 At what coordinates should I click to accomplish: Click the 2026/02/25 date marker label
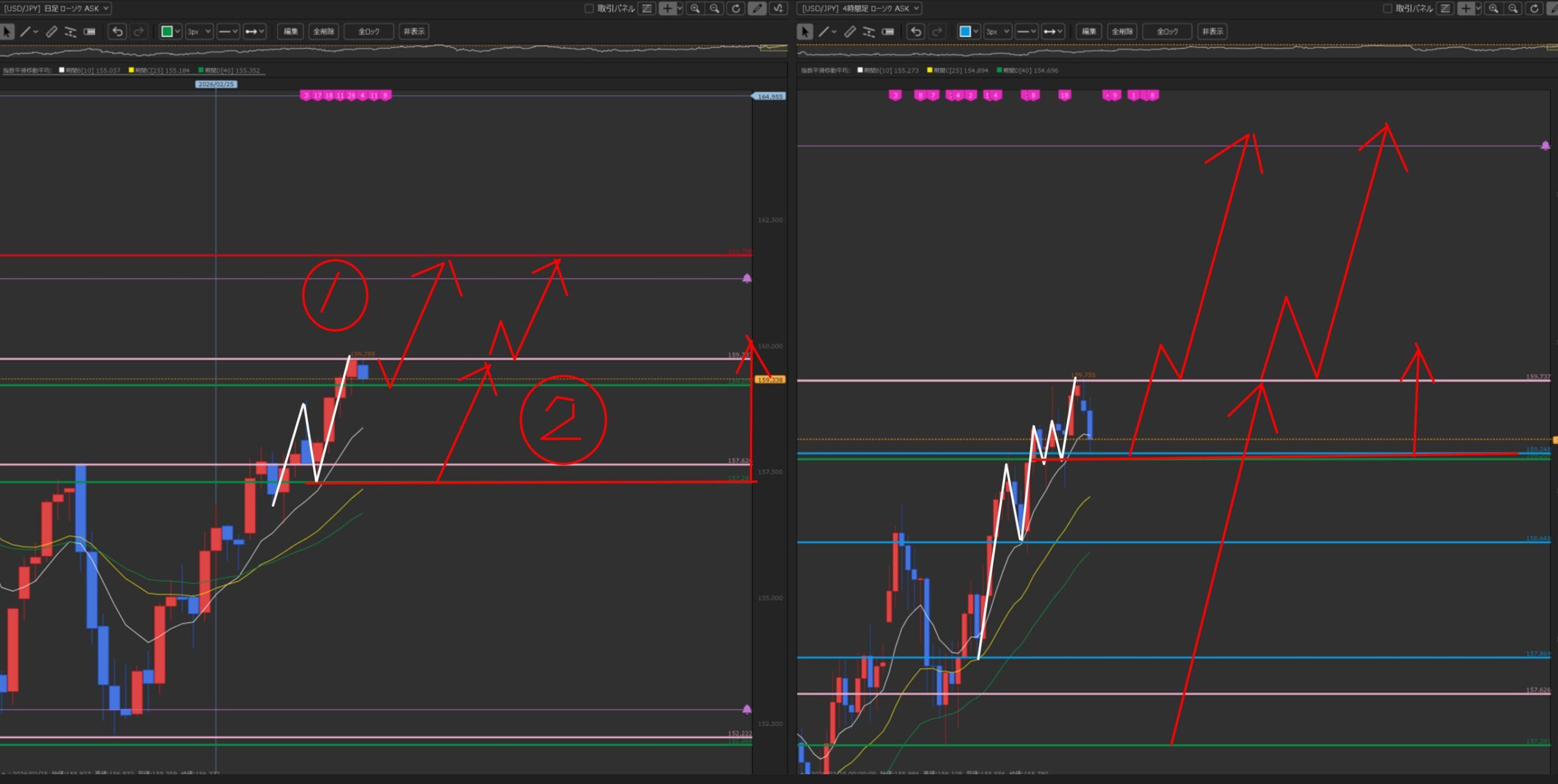pyautogui.click(x=216, y=85)
